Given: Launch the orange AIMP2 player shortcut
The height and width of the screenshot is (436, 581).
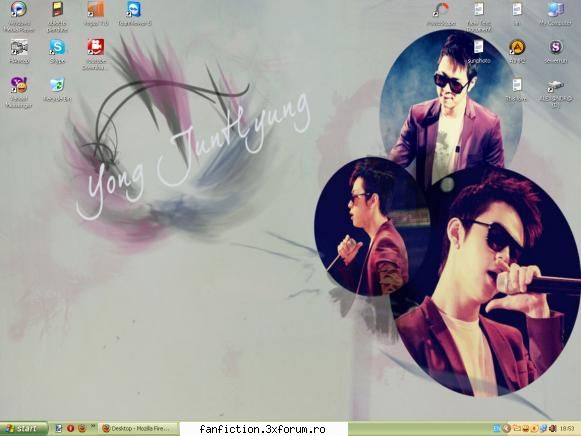Looking at the screenshot, I should [517, 51].
